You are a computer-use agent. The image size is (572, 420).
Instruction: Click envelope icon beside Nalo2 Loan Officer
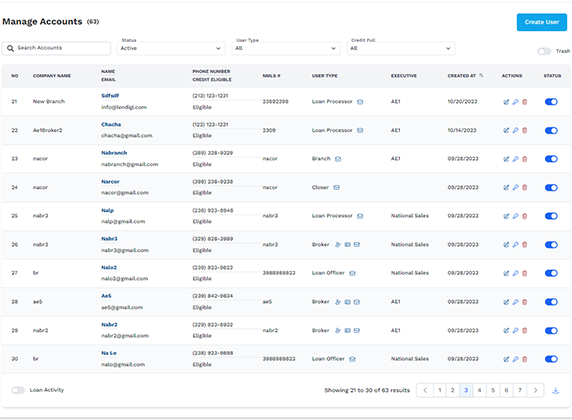(x=352, y=273)
